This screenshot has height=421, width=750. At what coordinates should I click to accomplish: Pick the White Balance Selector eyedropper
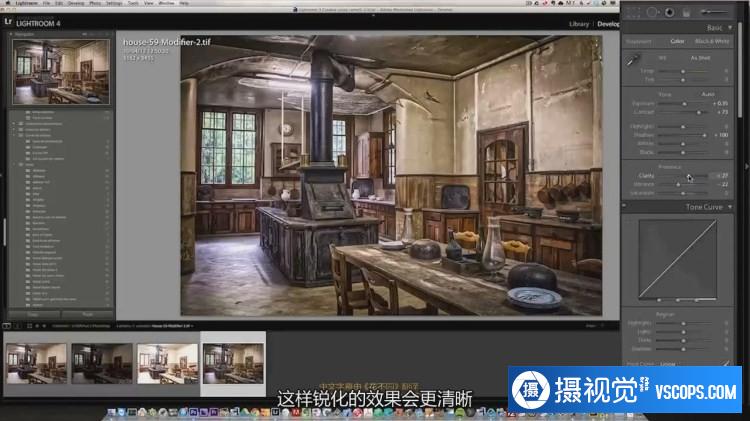pyautogui.click(x=633, y=61)
